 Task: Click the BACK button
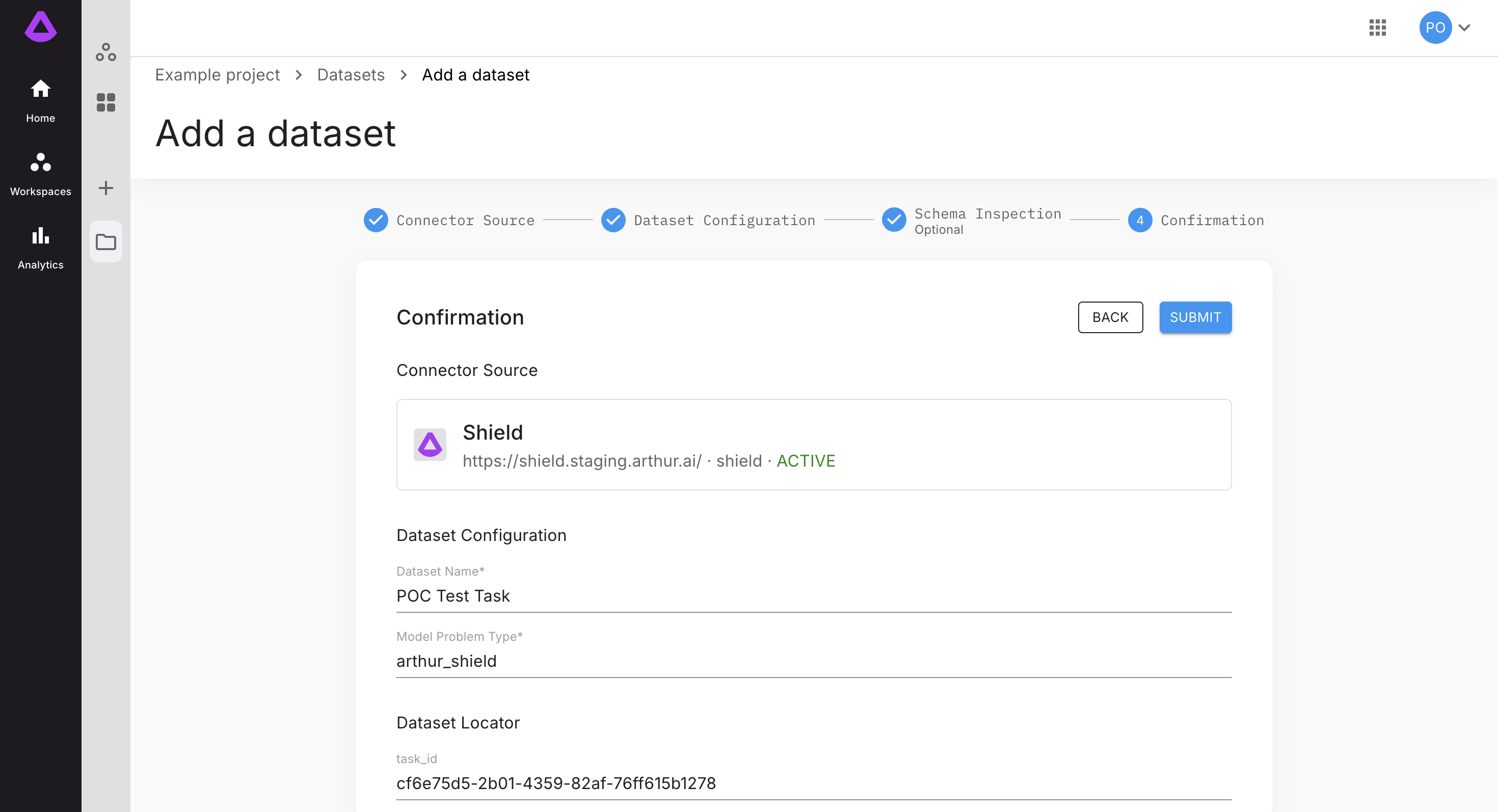coord(1110,317)
